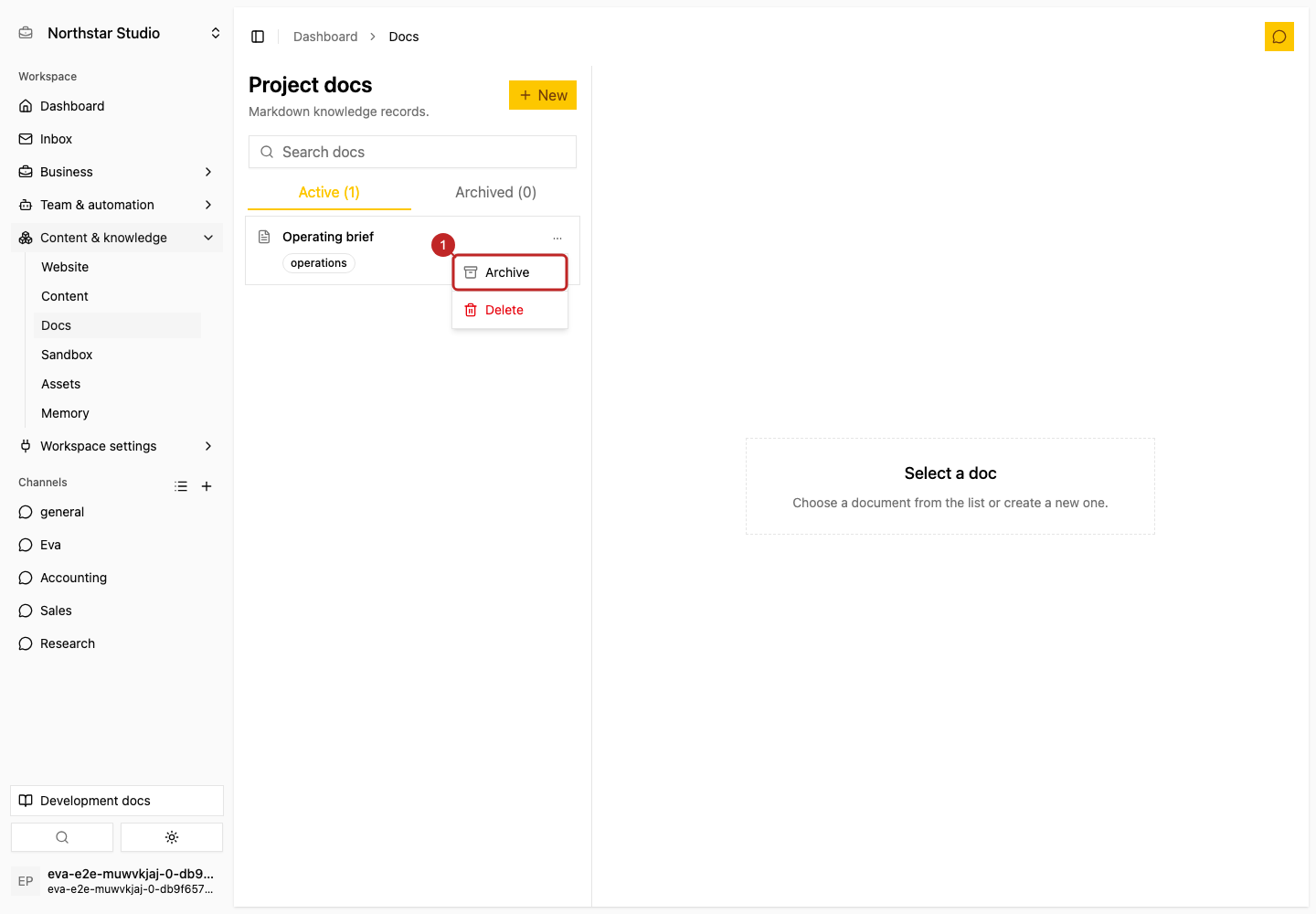Open the yellow chat bubble icon
This screenshot has width=1316, height=914.
[1279, 37]
